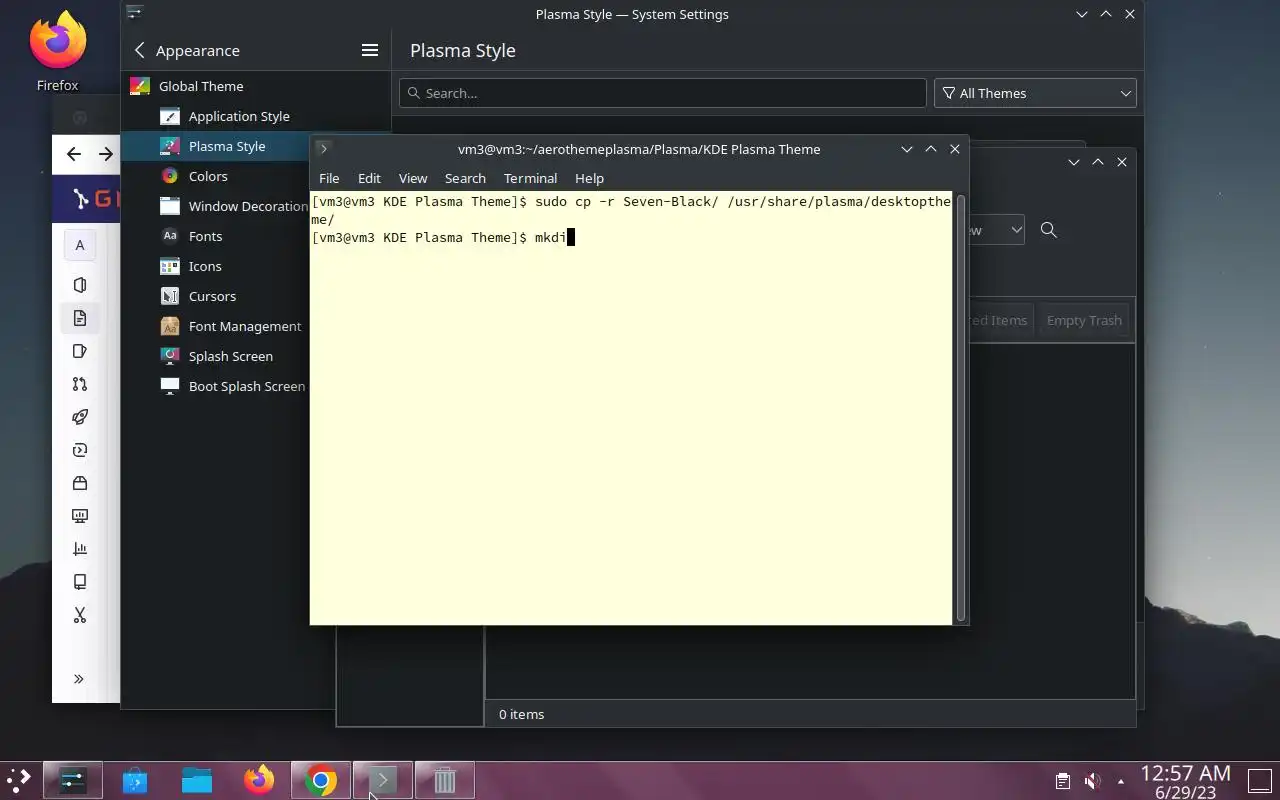
Task: Open the Icons settings page
Action: click(x=205, y=266)
